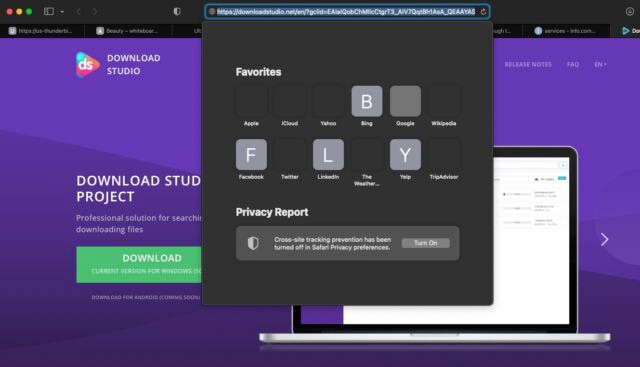The height and width of the screenshot is (367, 640).
Task: Open the LinkedIn favorite tile
Action: tap(328, 154)
